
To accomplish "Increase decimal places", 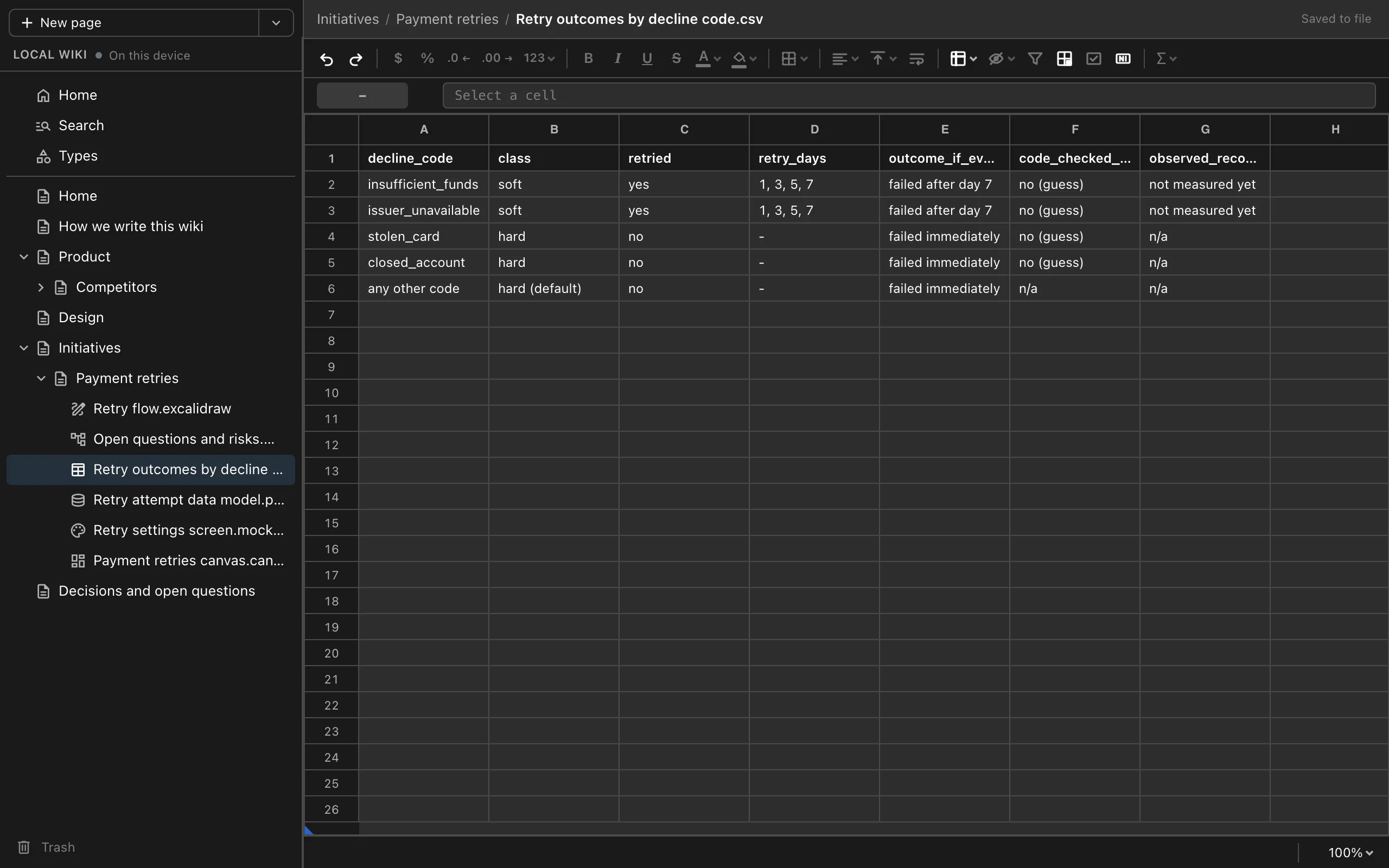I will (x=497, y=58).
